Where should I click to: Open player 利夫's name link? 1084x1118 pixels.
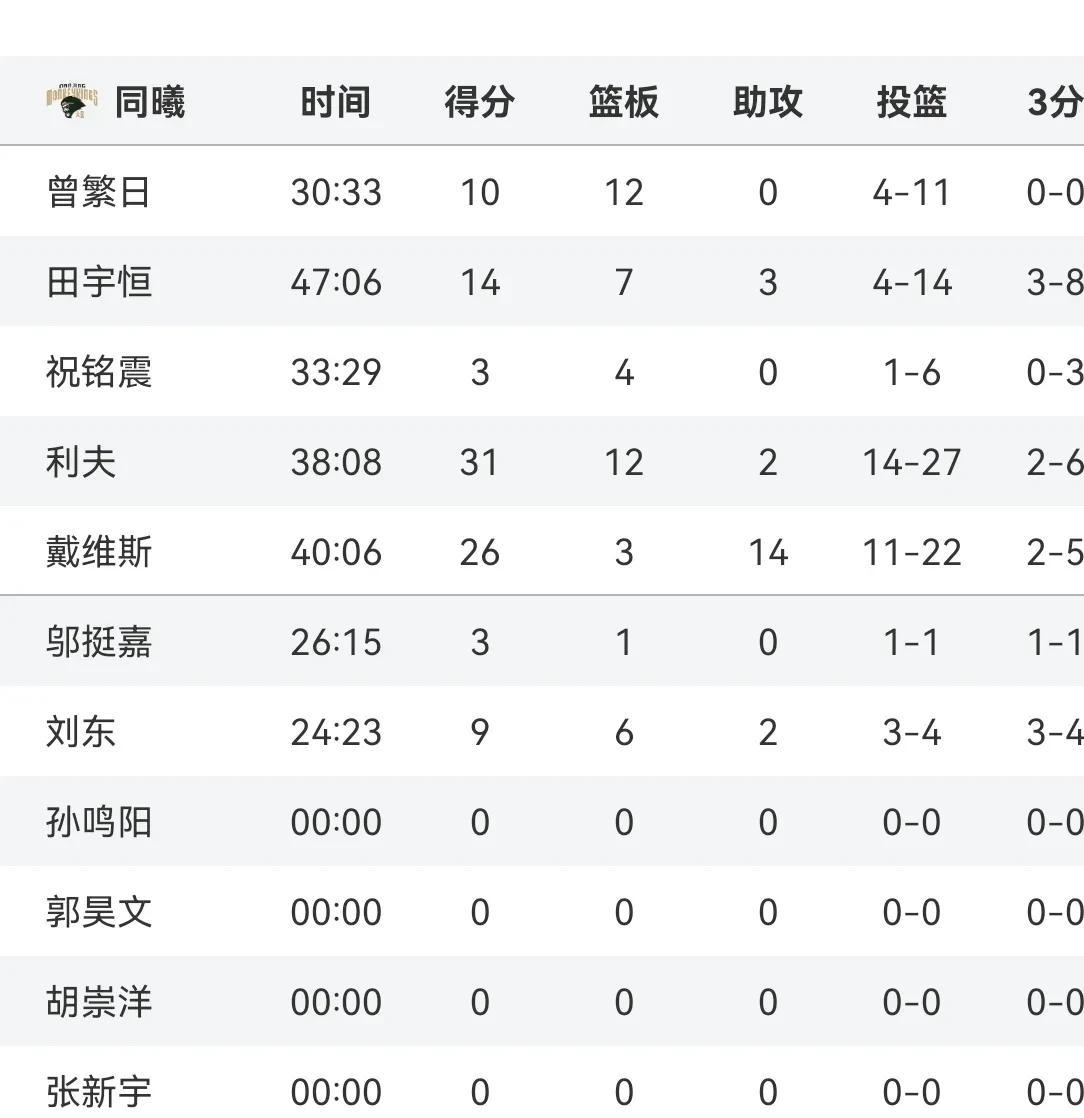[81, 461]
